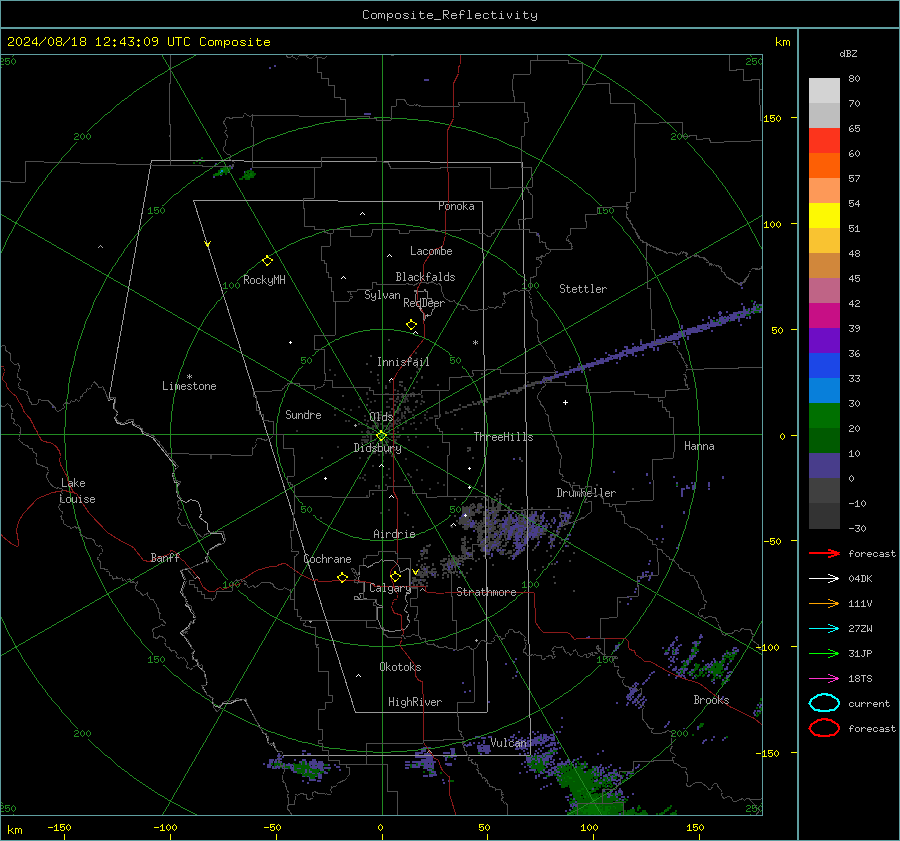Click the asterisk marker southwest of Stettler

pyautogui.click(x=475, y=343)
